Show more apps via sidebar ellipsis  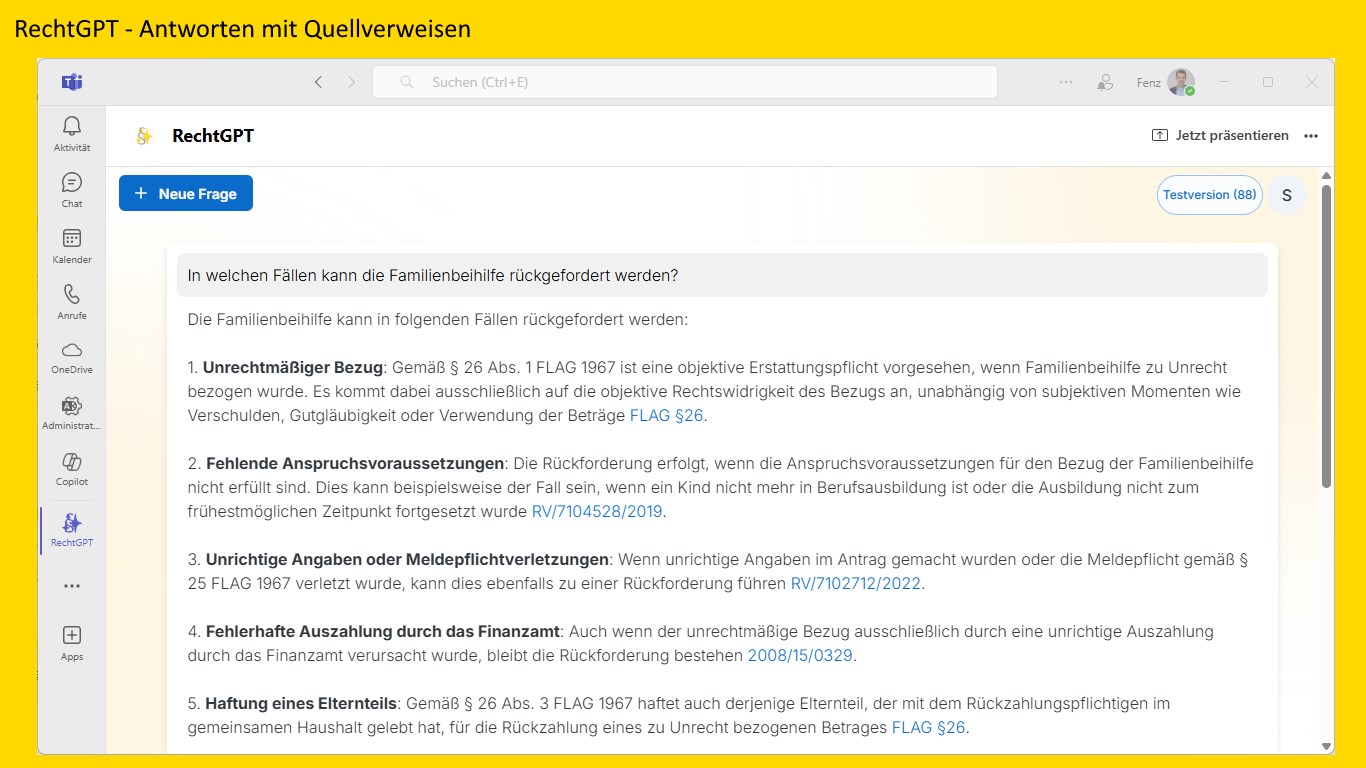[72, 586]
